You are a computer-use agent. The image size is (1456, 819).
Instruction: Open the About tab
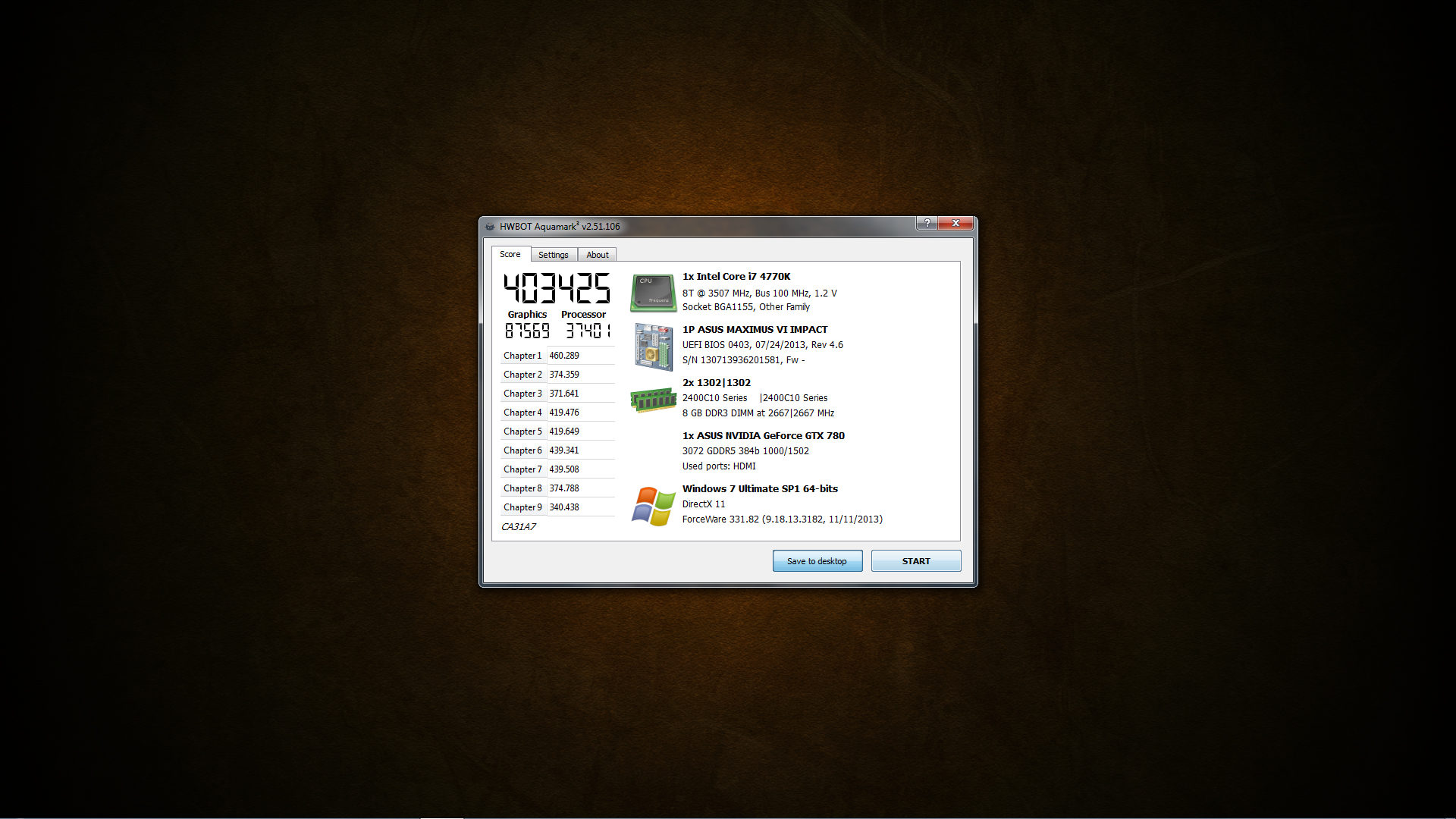tap(598, 255)
